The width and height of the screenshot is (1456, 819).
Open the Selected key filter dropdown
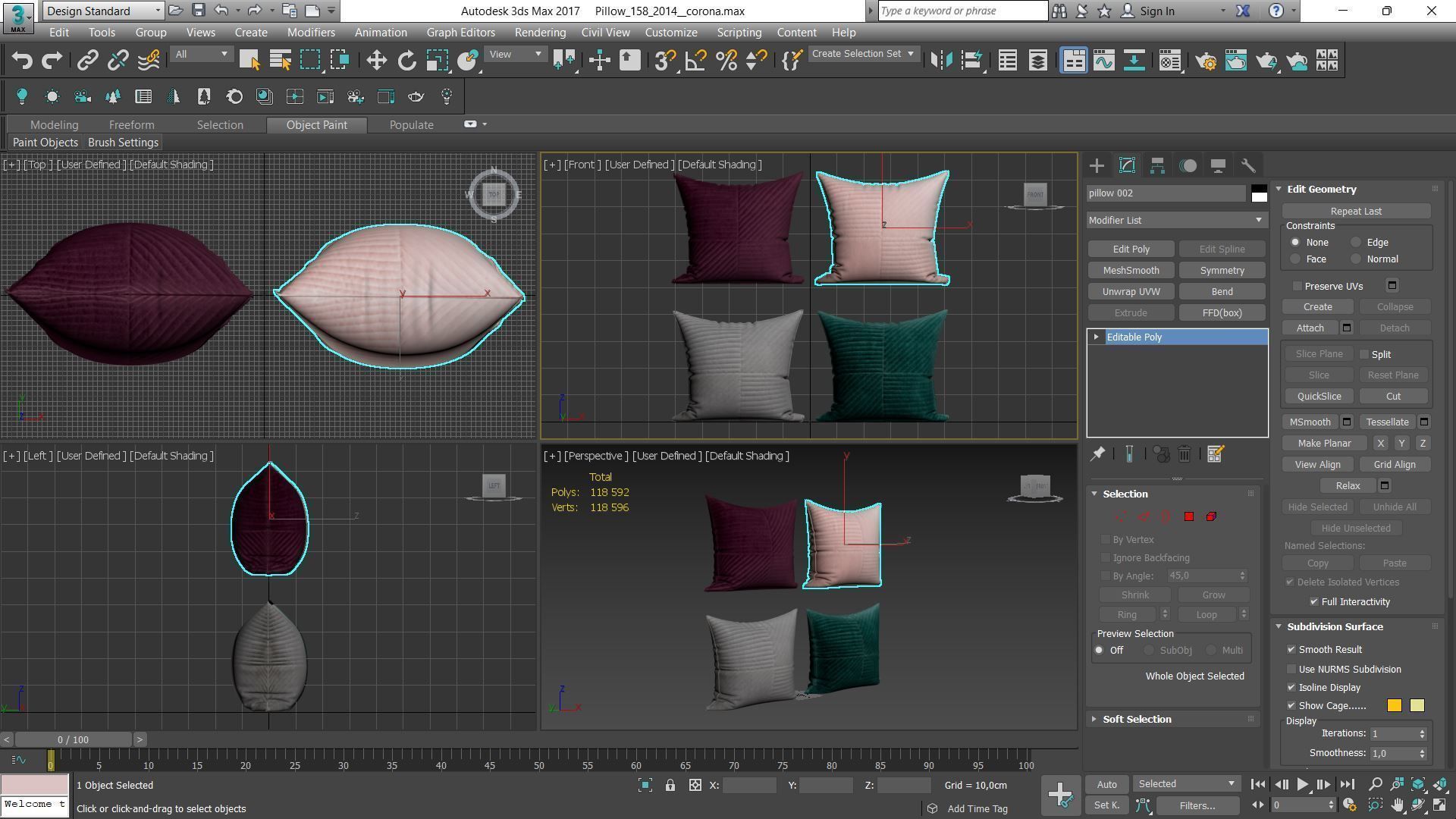[x=1186, y=784]
